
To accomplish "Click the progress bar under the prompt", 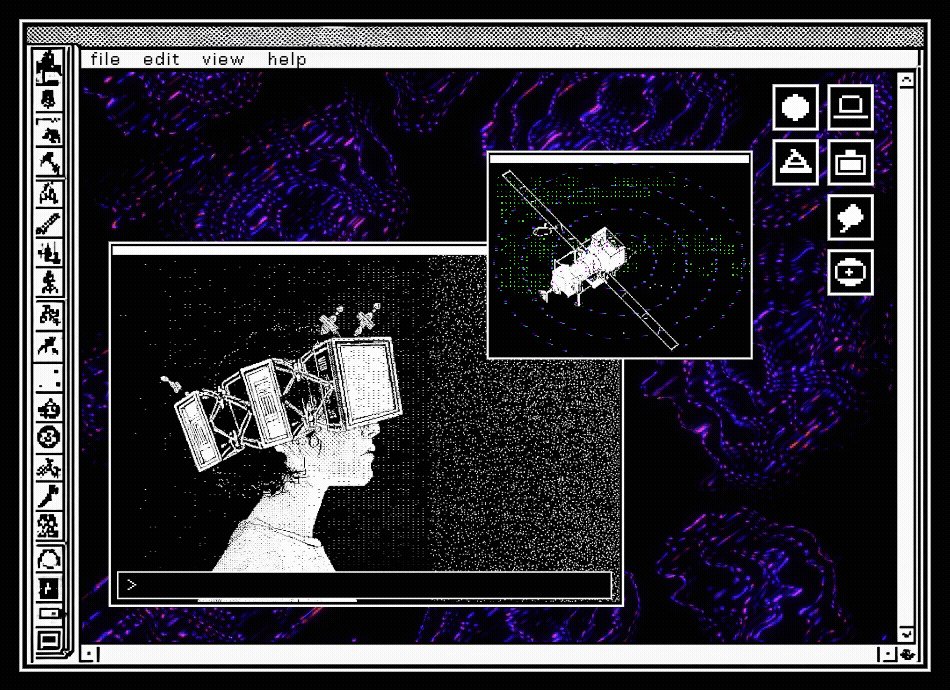I will pos(277,601).
